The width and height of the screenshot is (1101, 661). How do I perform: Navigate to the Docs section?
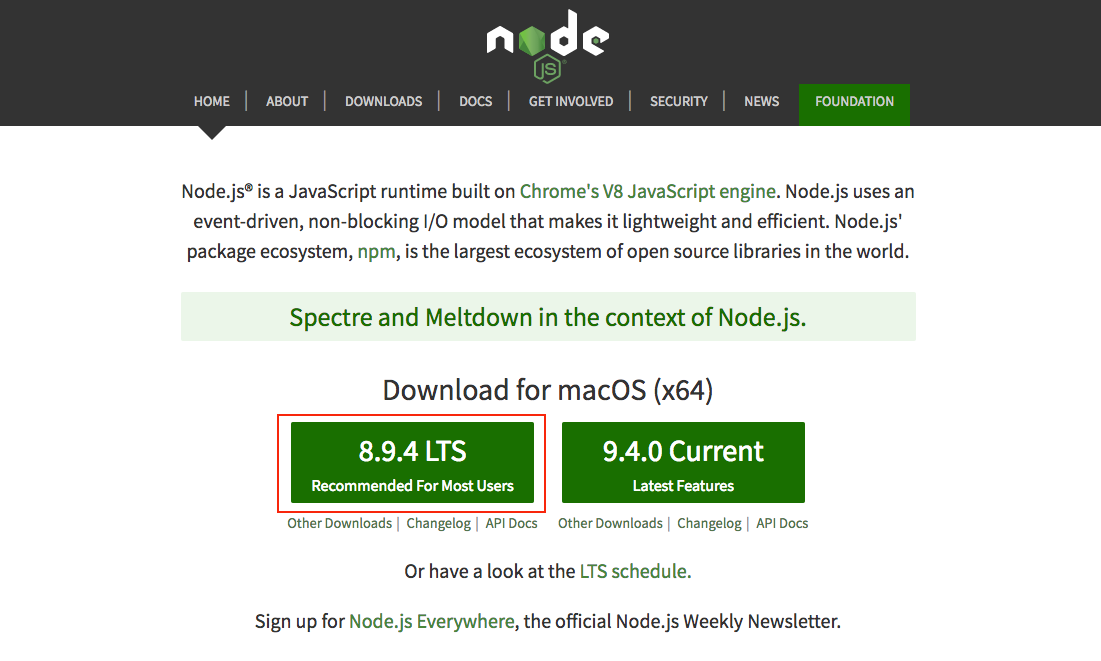[x=476, y=101]
